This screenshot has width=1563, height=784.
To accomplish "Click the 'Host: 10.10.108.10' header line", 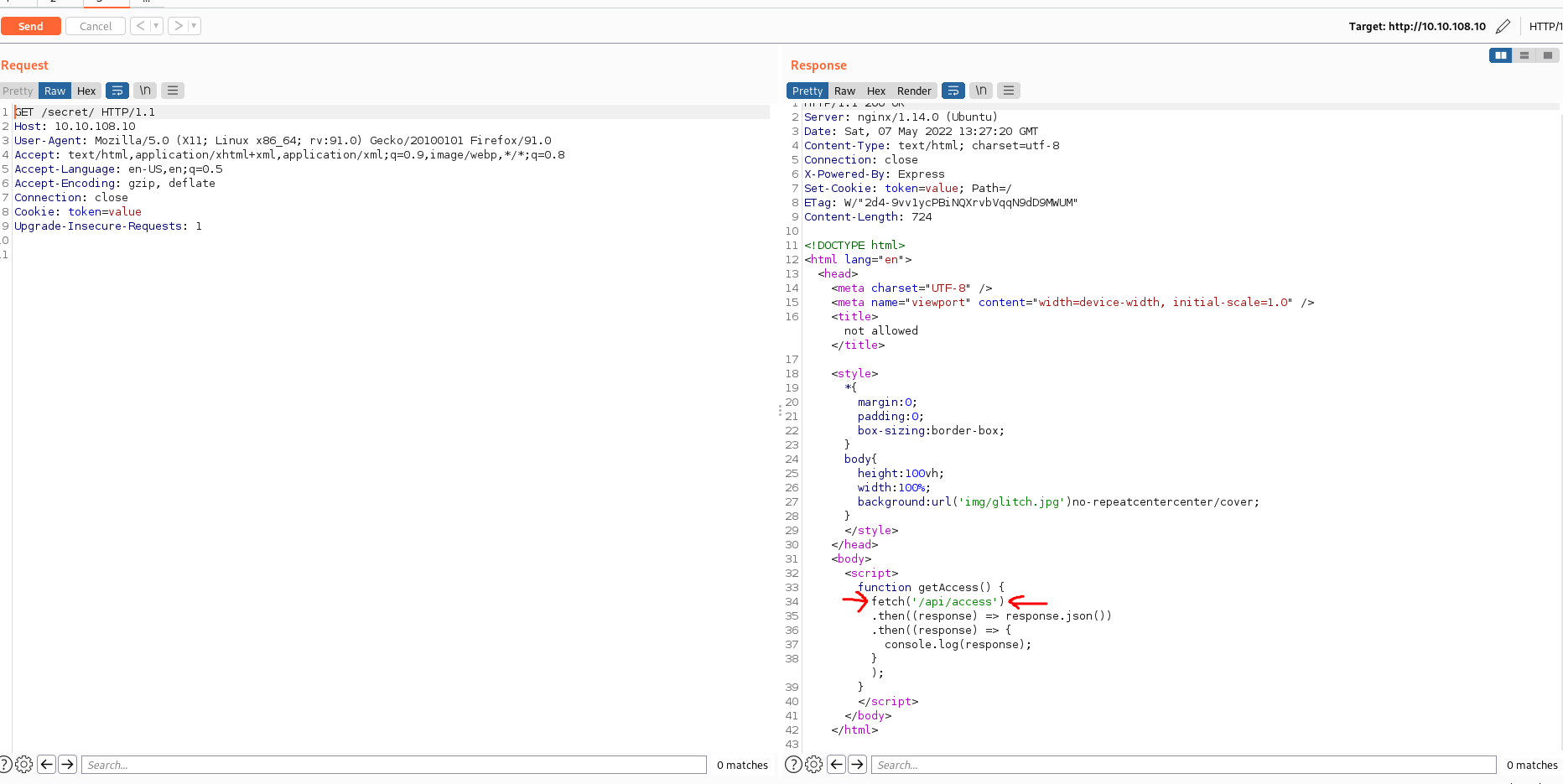I will tap(75, 127).
